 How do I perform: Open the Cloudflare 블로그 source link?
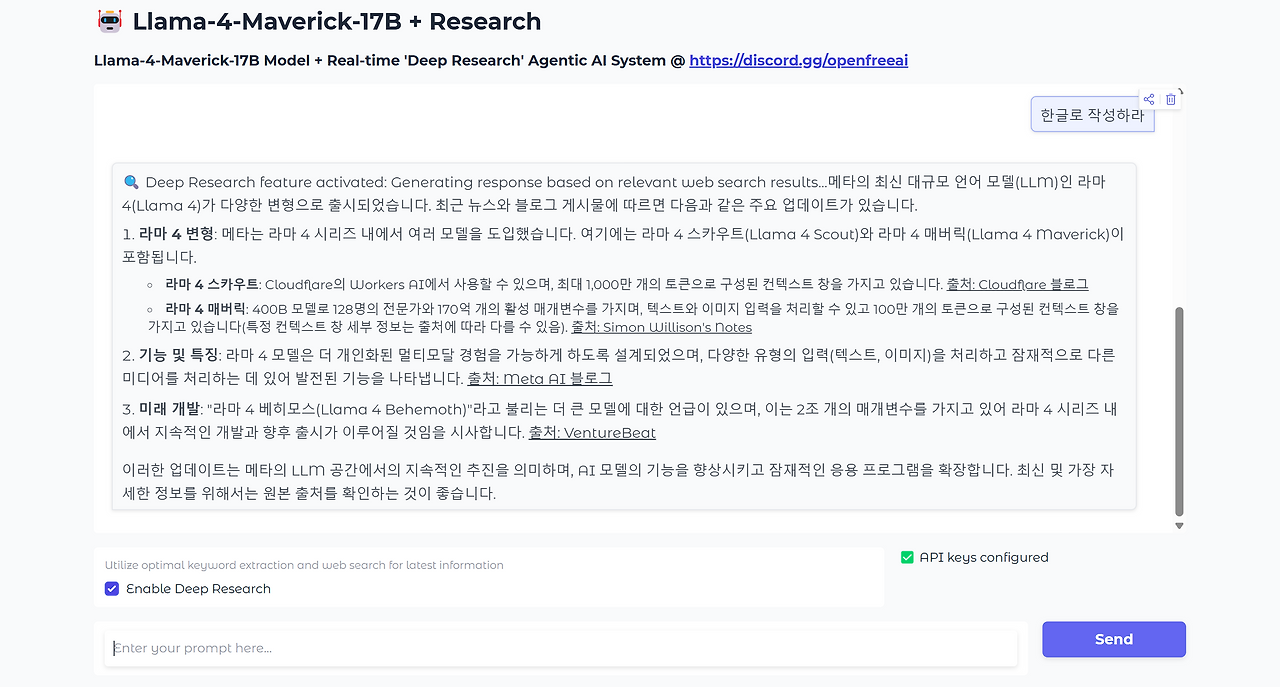tap(1017, 284)
